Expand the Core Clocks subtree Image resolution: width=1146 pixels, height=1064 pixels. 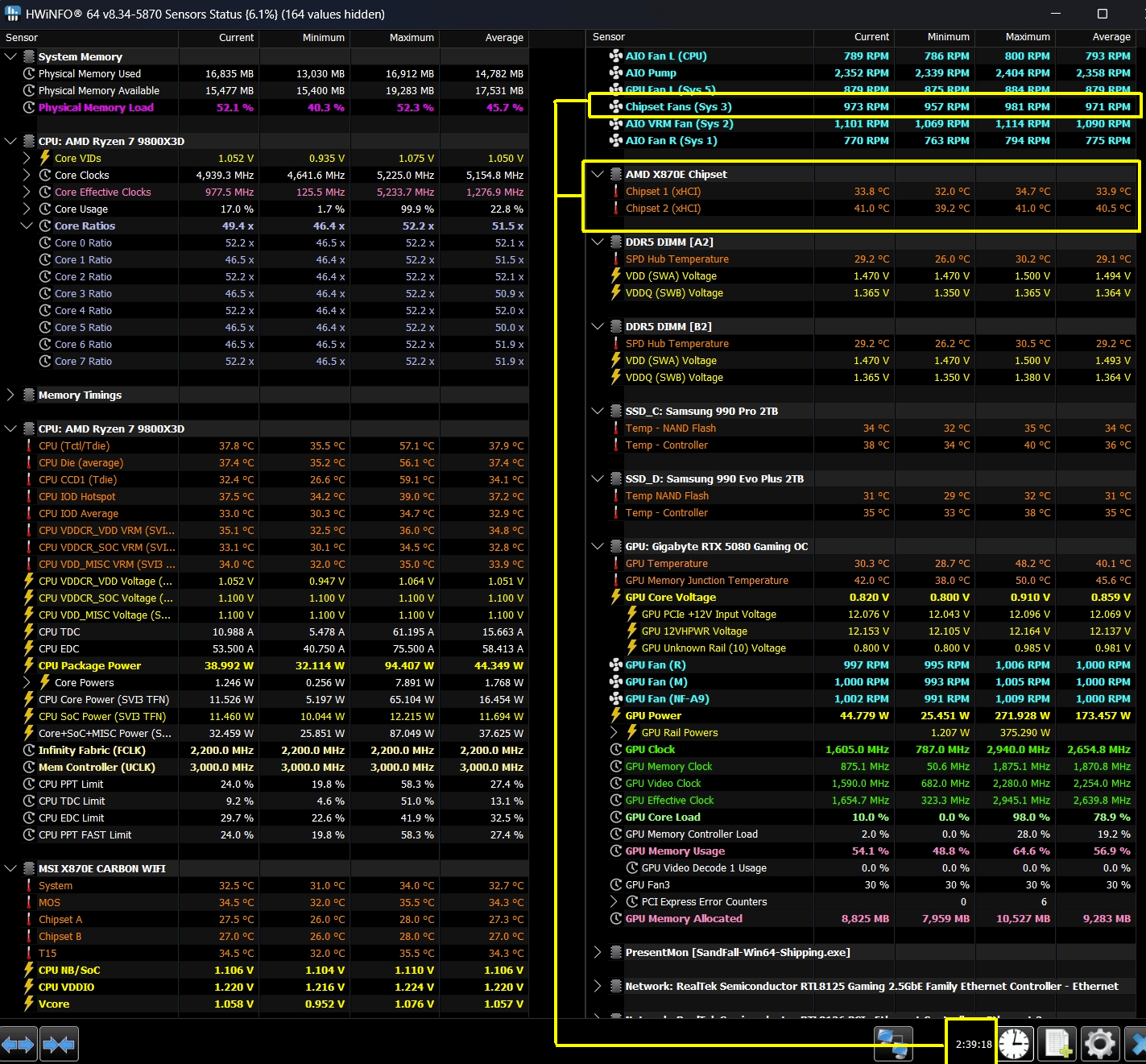(x=27, y=175)
